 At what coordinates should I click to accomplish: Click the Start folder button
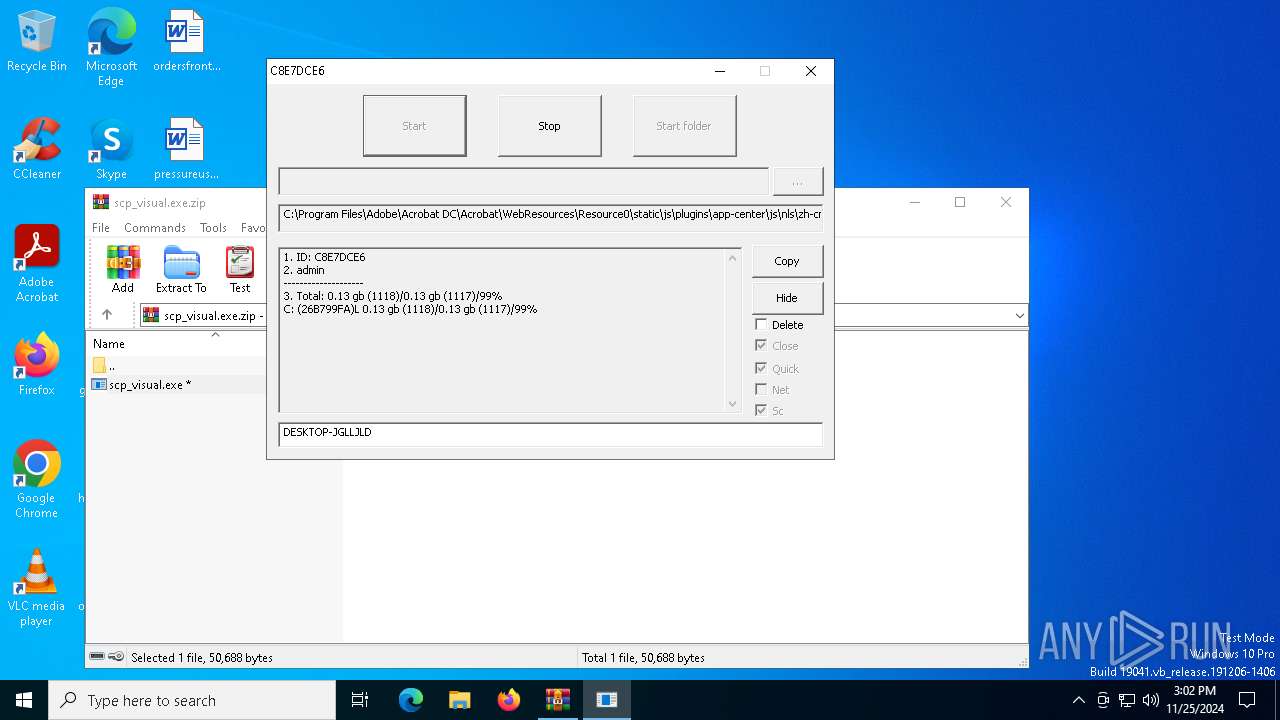pos(684,126)
